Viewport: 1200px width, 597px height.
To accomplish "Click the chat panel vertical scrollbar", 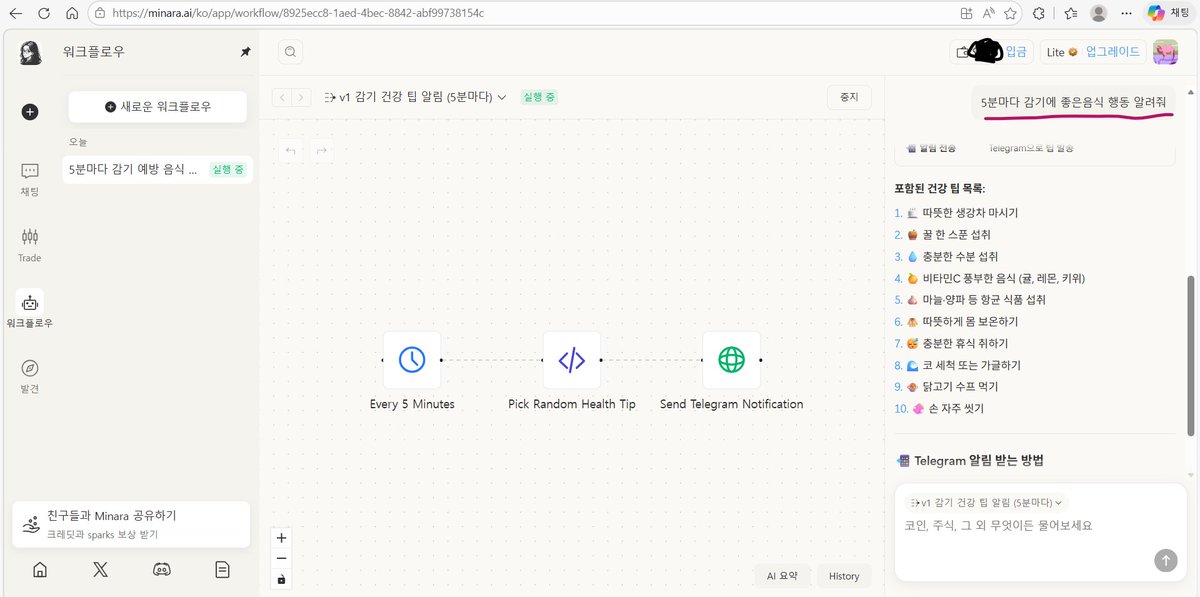I will [1190, 356].
